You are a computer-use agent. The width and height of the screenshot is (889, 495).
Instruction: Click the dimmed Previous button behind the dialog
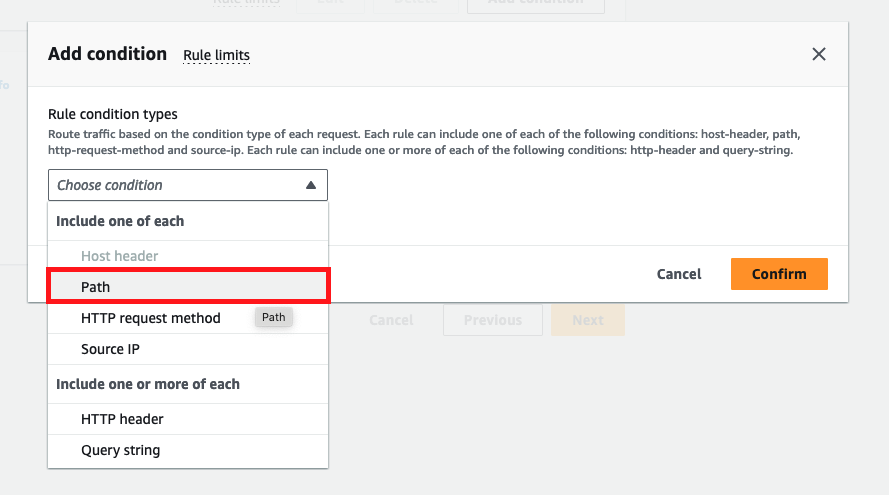tap(493, 320)
